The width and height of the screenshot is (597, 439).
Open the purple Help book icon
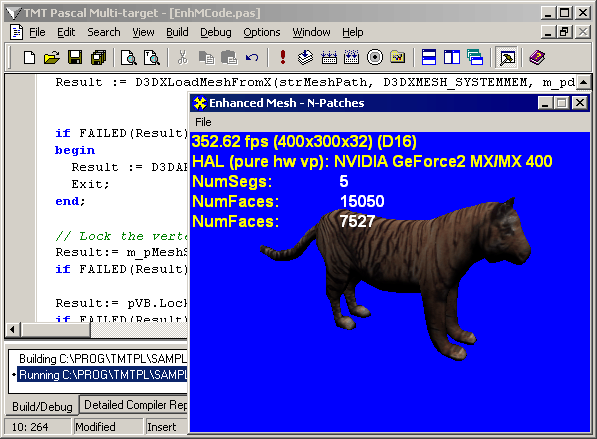tap(537, 58)
